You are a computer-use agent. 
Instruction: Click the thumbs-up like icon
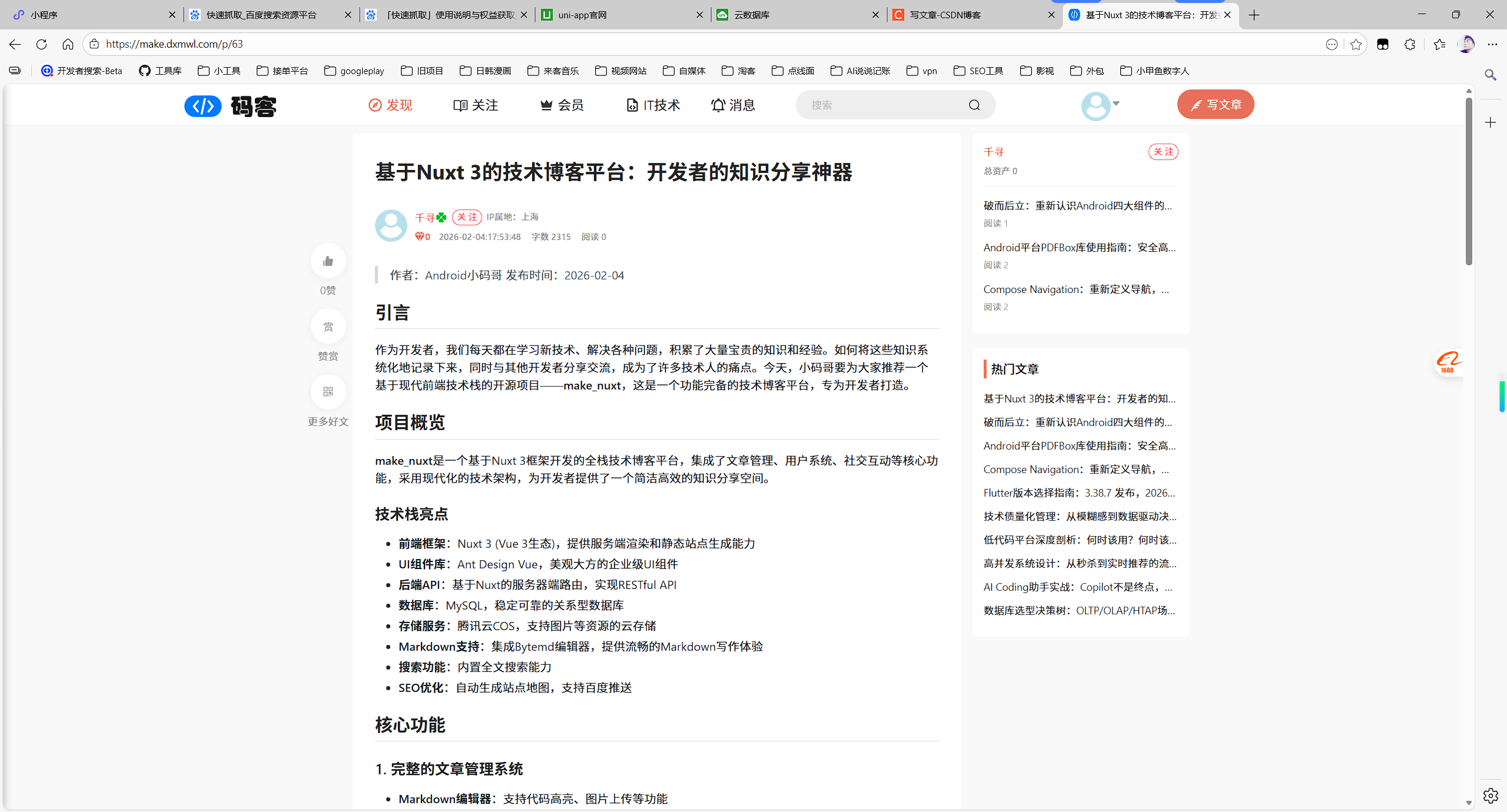(x=328, y=261)
